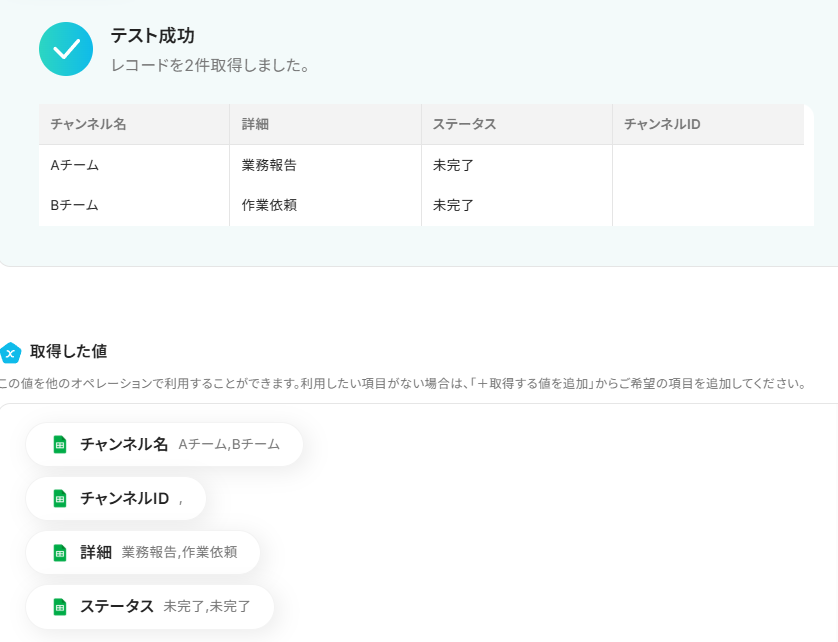Viewport: 838px width, 642px height.
Task: Click the 詳細 column header
Action: point(255,125)
